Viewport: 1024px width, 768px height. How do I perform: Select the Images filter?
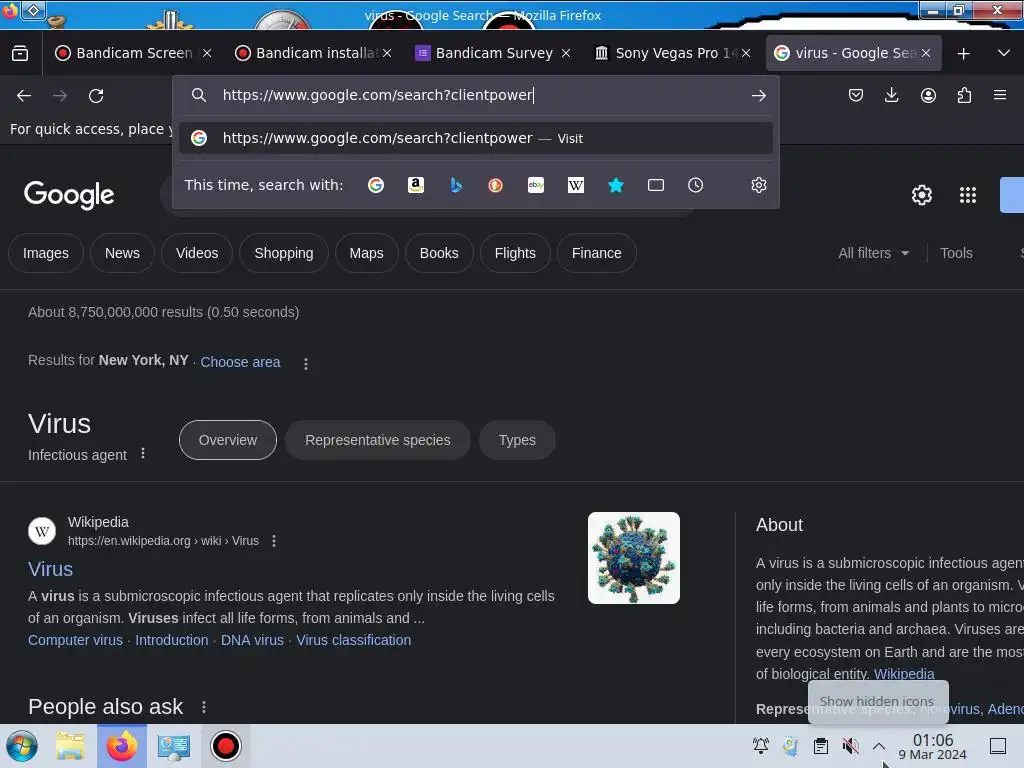pyautogui.click(x=46, y=253)
